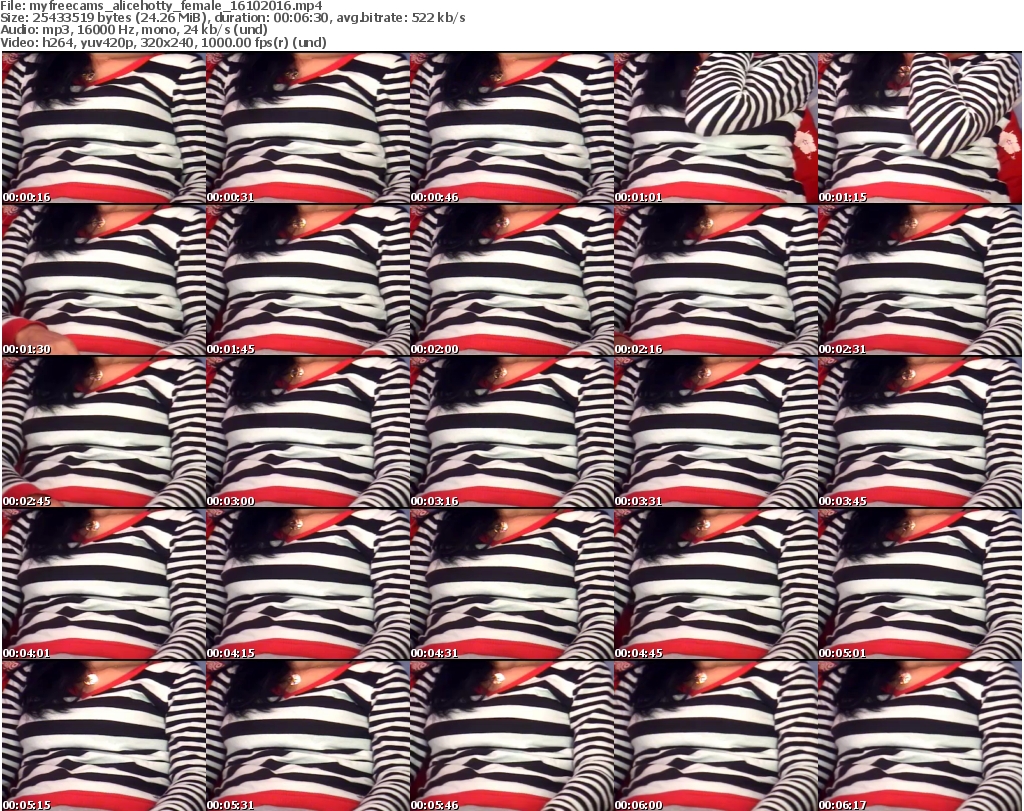Viewport: 1024px width, 811px height.
Task: Click the Video h264 info line
Action: point(163,42)
